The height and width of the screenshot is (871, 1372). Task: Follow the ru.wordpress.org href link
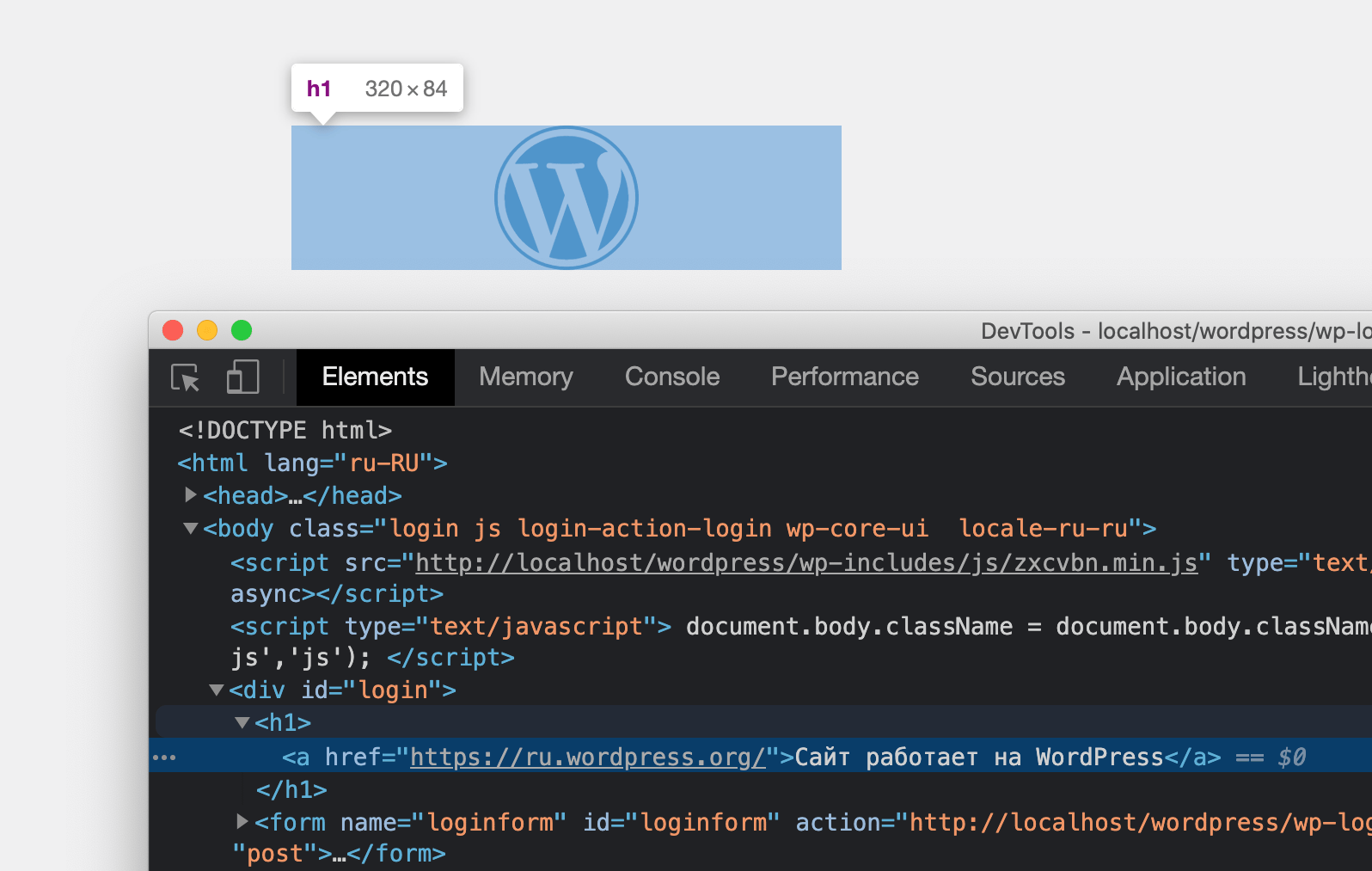coord(588,758)
